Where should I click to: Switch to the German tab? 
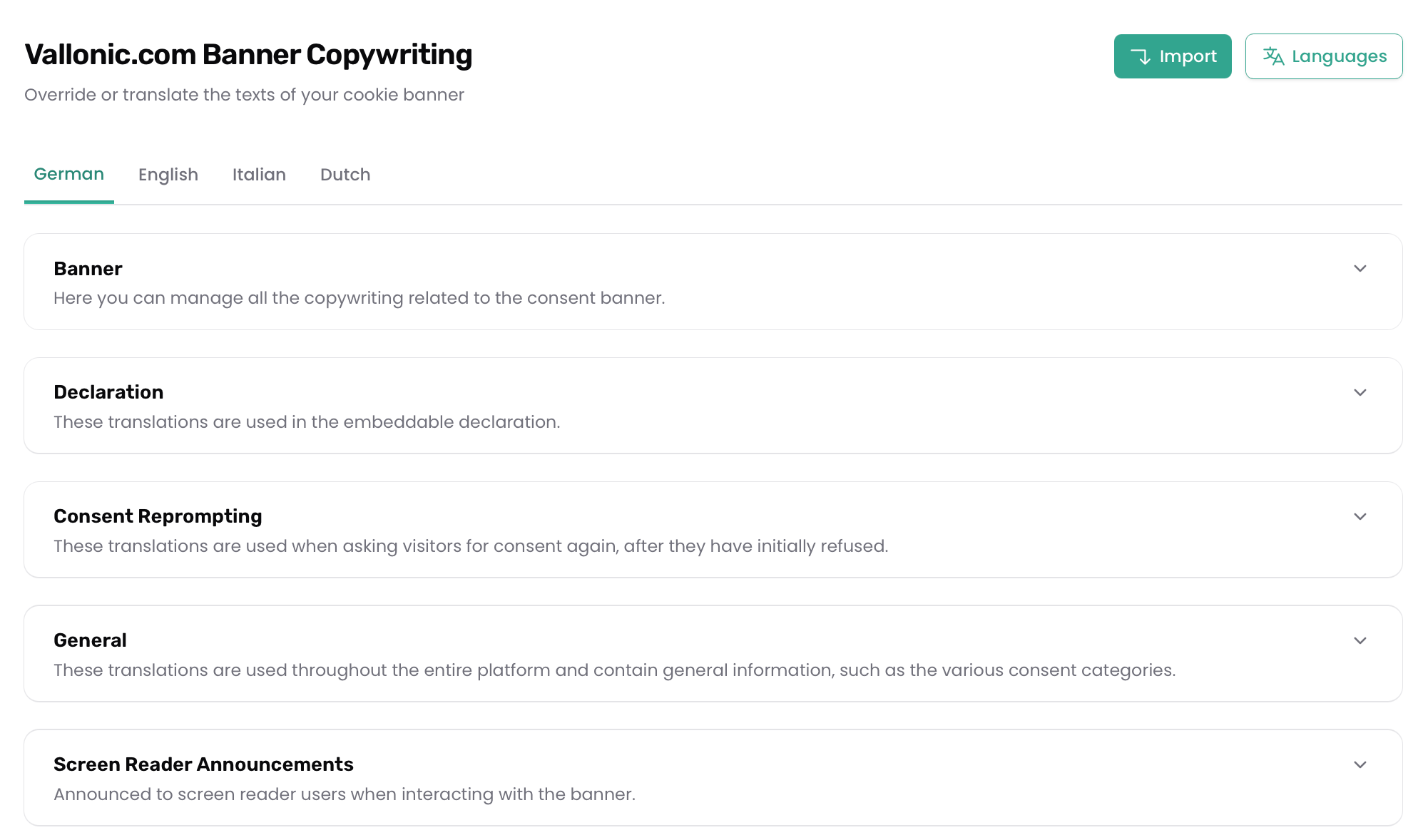(x=69, y=175)
